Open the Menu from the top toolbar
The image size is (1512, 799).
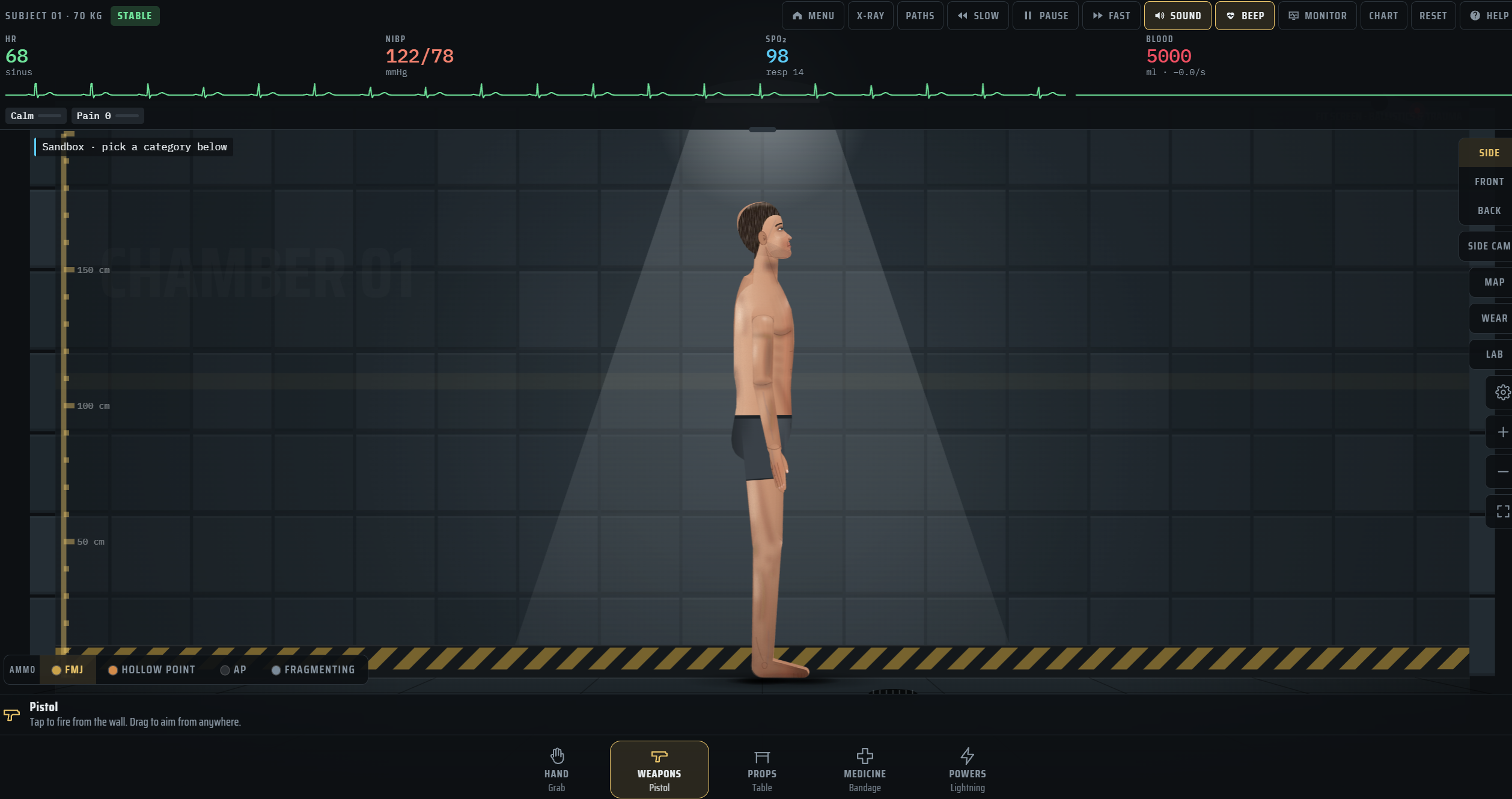click(x=812, y=16)
